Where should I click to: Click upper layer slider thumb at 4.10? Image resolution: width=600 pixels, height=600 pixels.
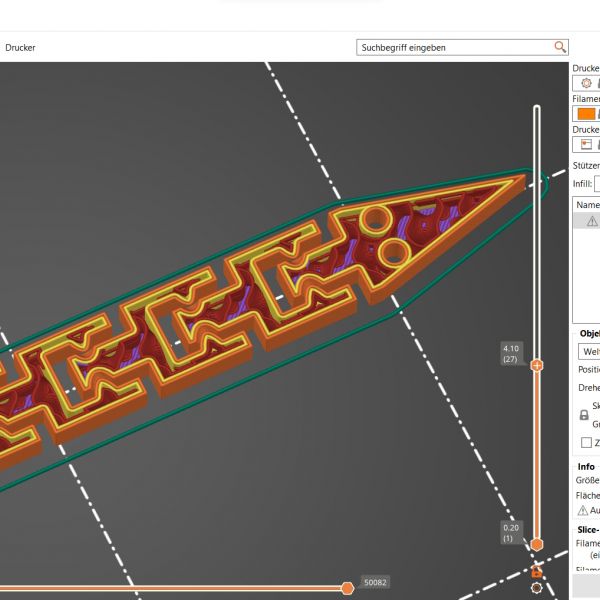point(537,365)
